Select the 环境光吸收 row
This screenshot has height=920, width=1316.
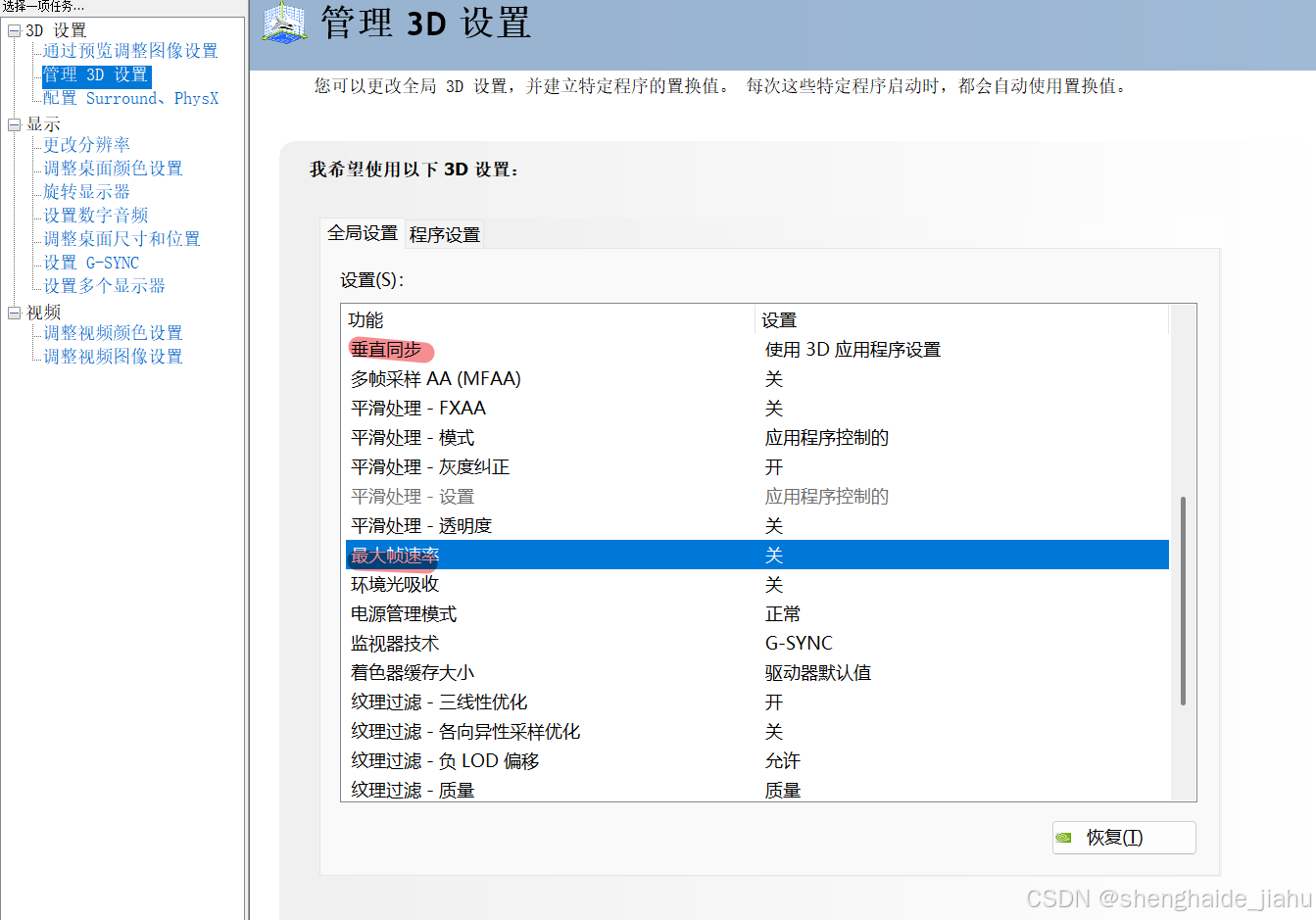756,585
